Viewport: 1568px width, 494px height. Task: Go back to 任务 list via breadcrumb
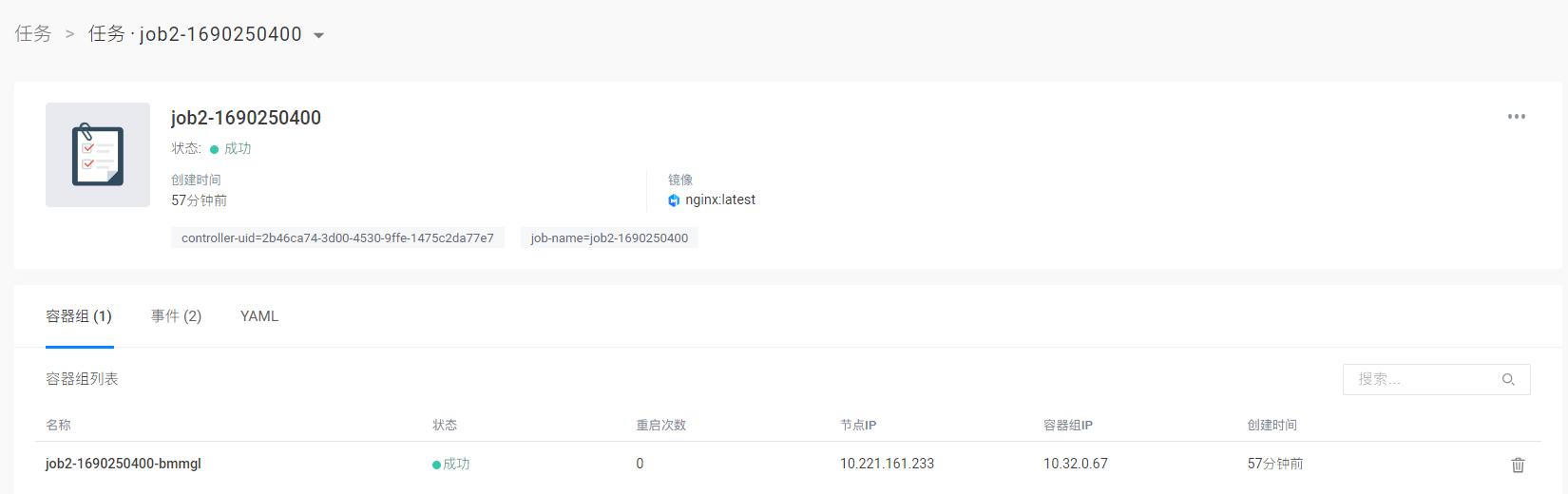coord(33,34)
